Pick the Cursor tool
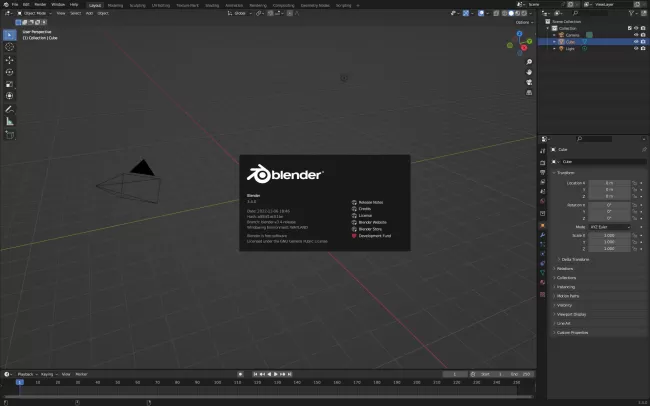The height and width of the screenshot is (406, 650). 10,47
